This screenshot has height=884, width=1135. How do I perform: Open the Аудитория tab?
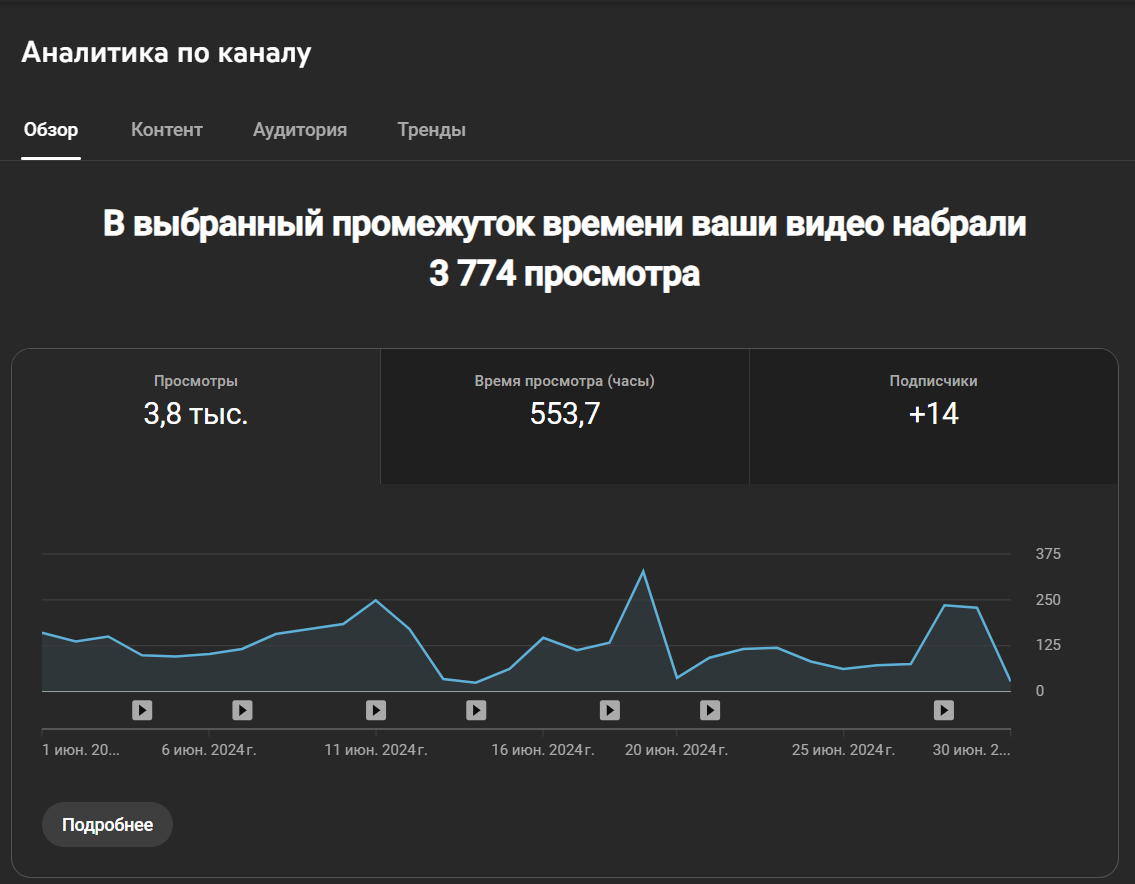point(300,129)
